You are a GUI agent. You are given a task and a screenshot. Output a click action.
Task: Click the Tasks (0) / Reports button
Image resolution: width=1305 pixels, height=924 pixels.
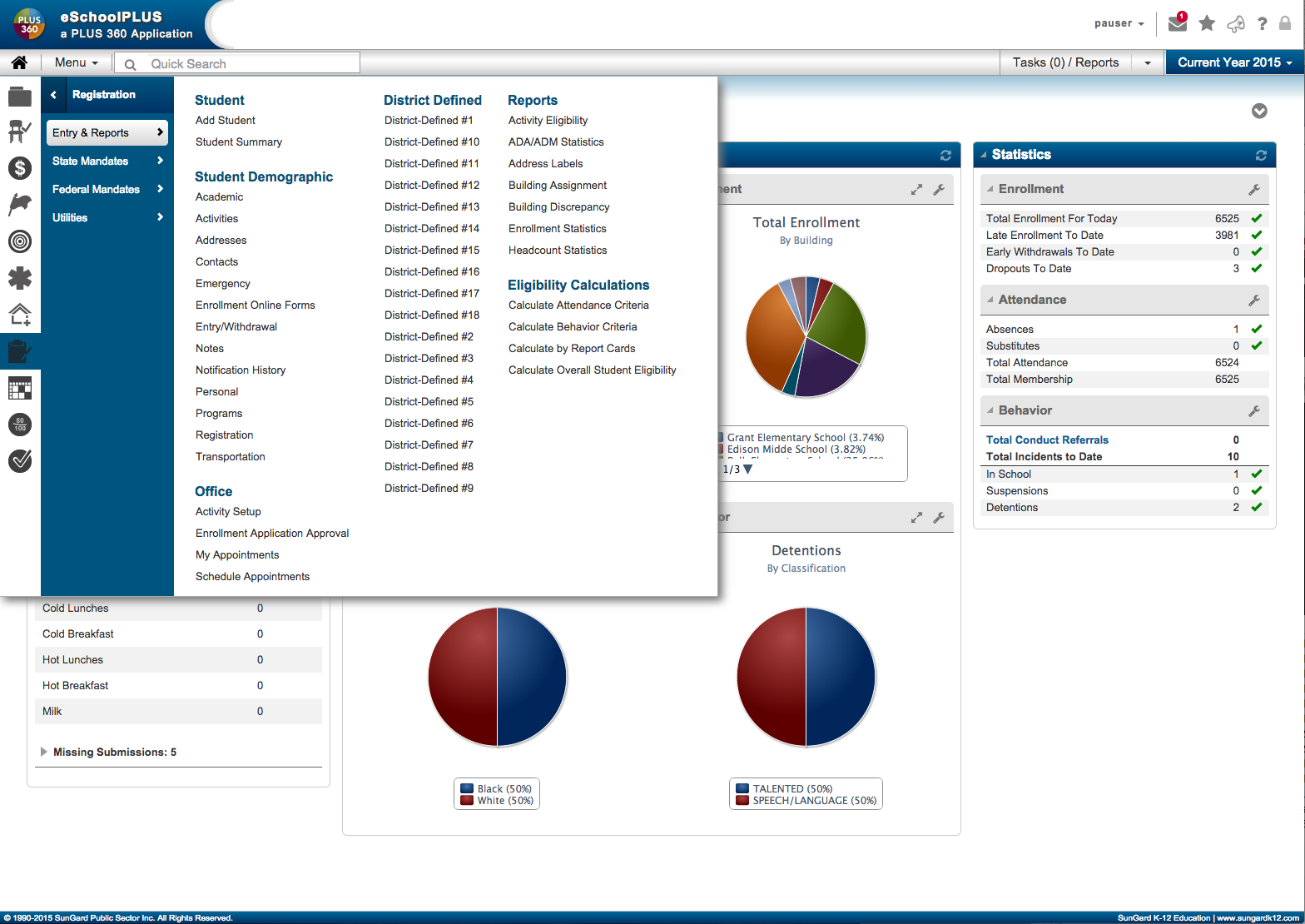pos(1065,62)
